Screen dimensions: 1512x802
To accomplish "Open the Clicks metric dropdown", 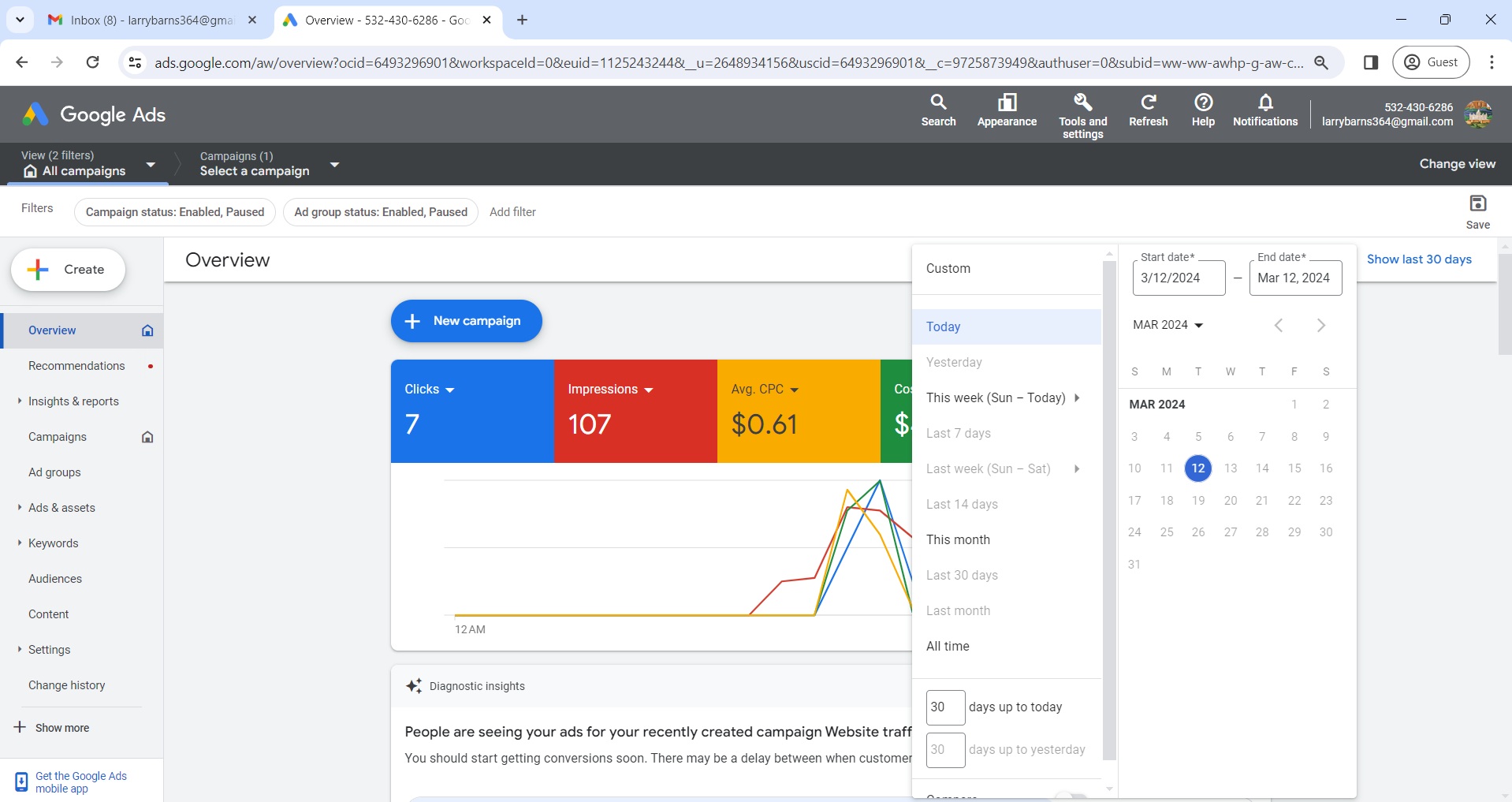I will tap(449, 390).
